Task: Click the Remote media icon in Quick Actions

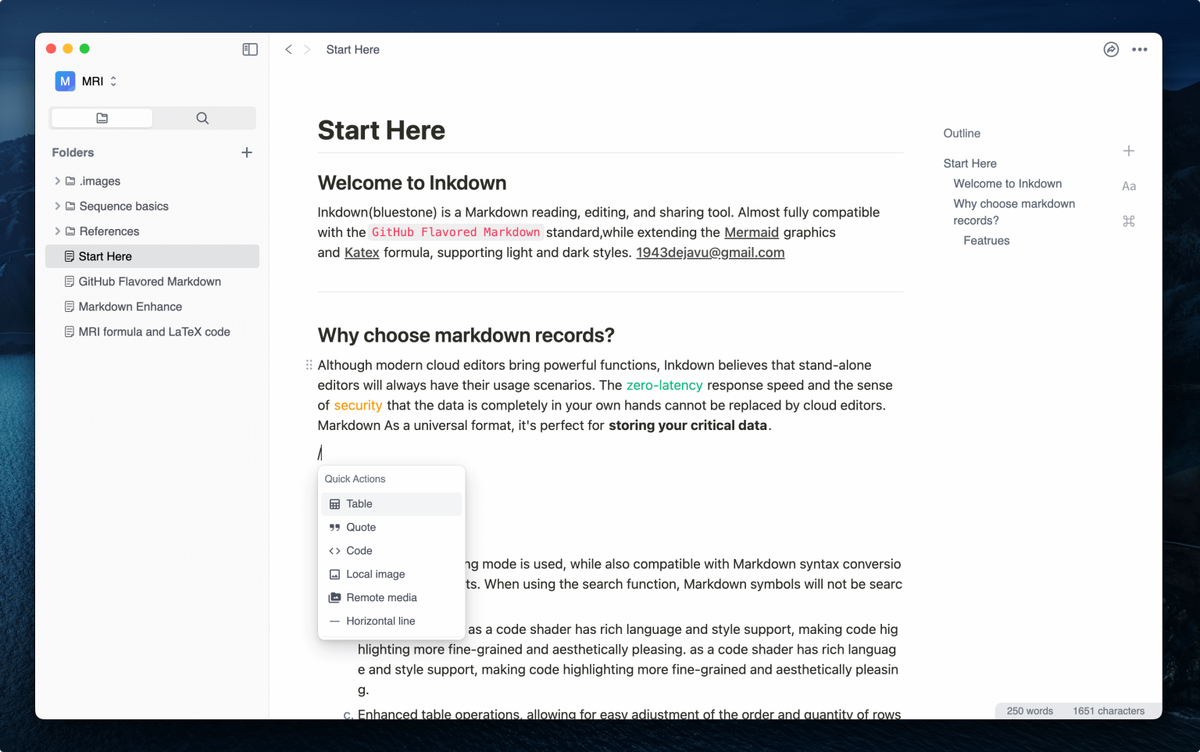Action: click(335, 598)
